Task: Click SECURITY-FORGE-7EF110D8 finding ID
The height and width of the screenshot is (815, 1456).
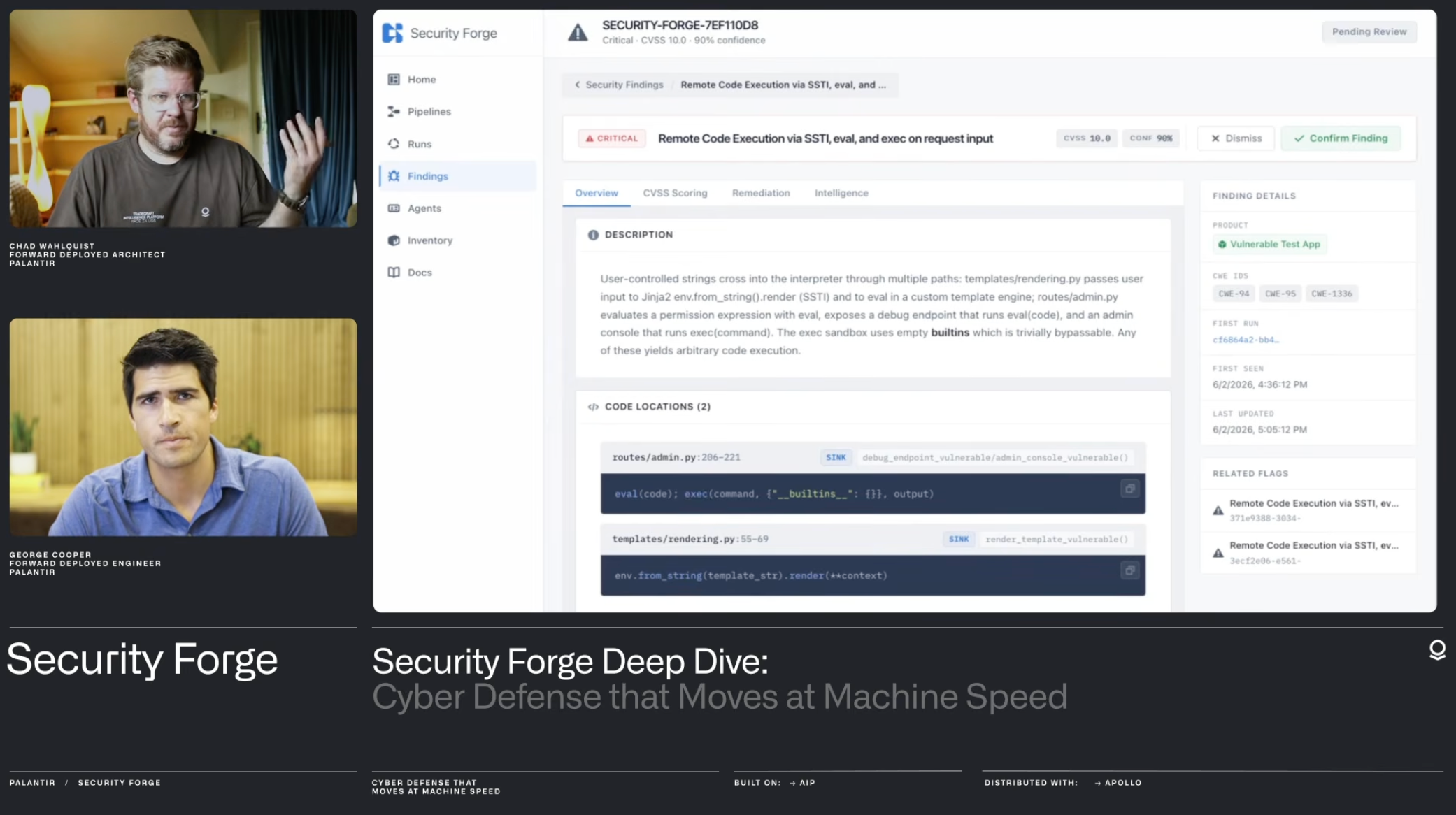Action: (680, 25)
